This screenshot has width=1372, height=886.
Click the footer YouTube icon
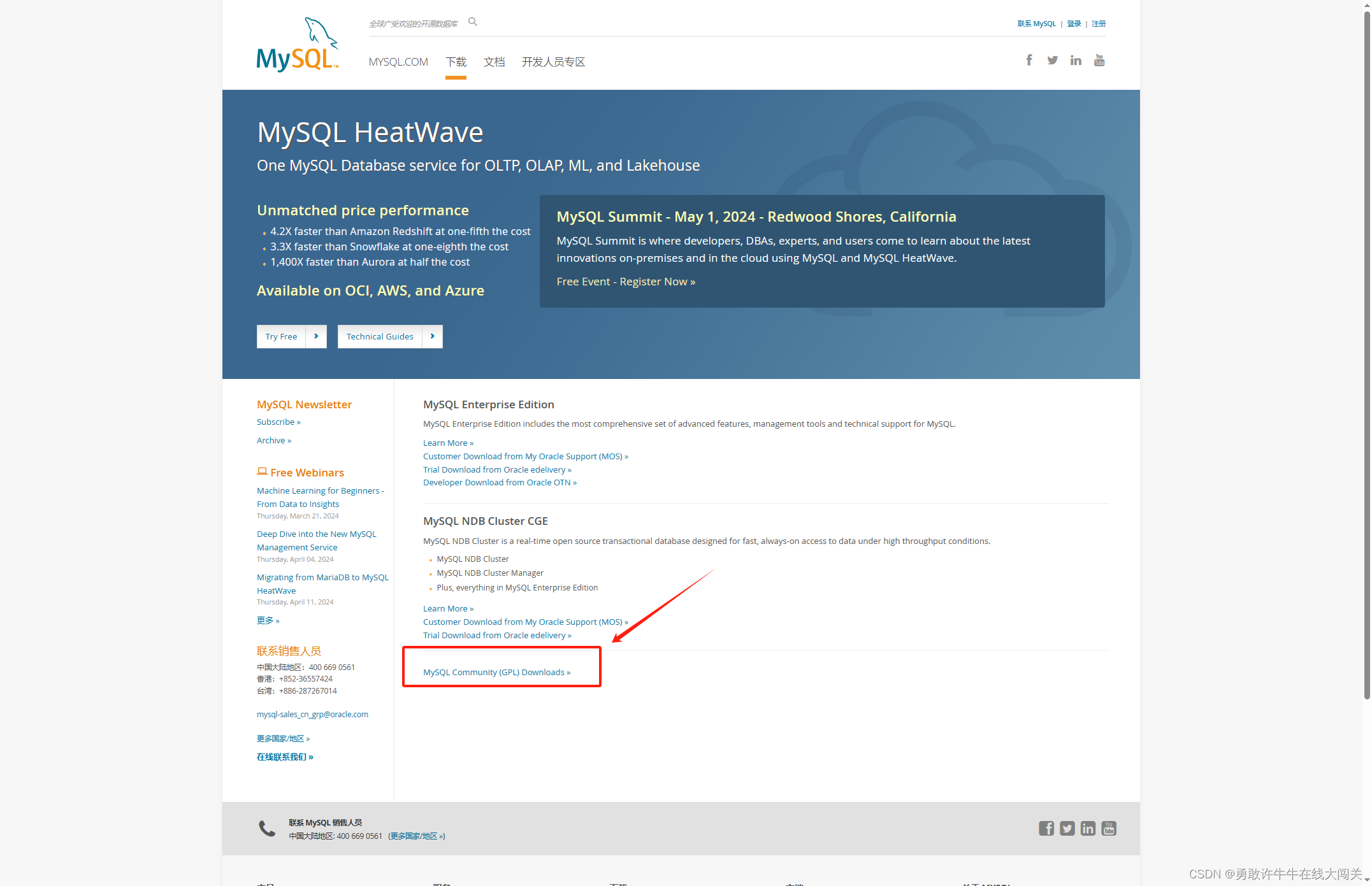coord(1109,828)
